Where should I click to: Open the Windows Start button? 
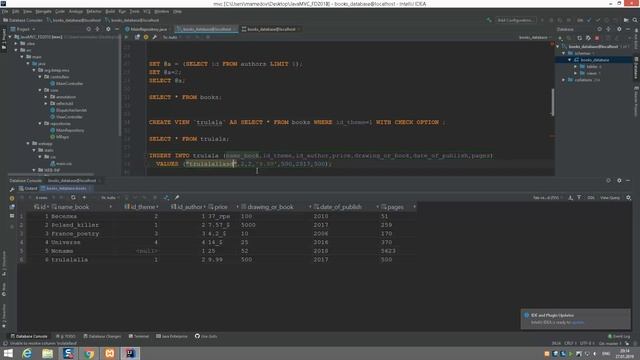pos(8,353)
